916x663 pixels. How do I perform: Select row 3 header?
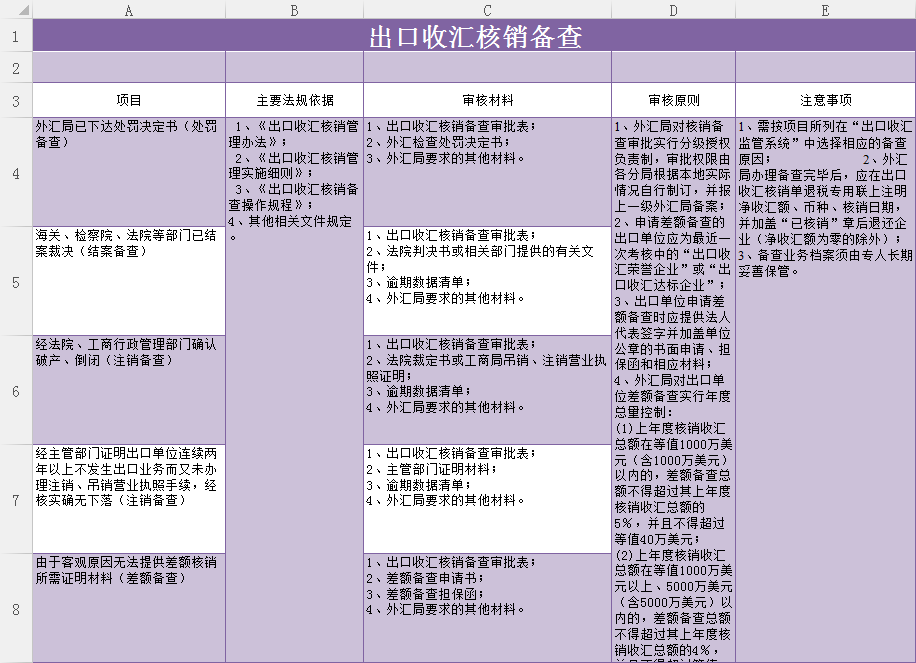click(16, 101)
